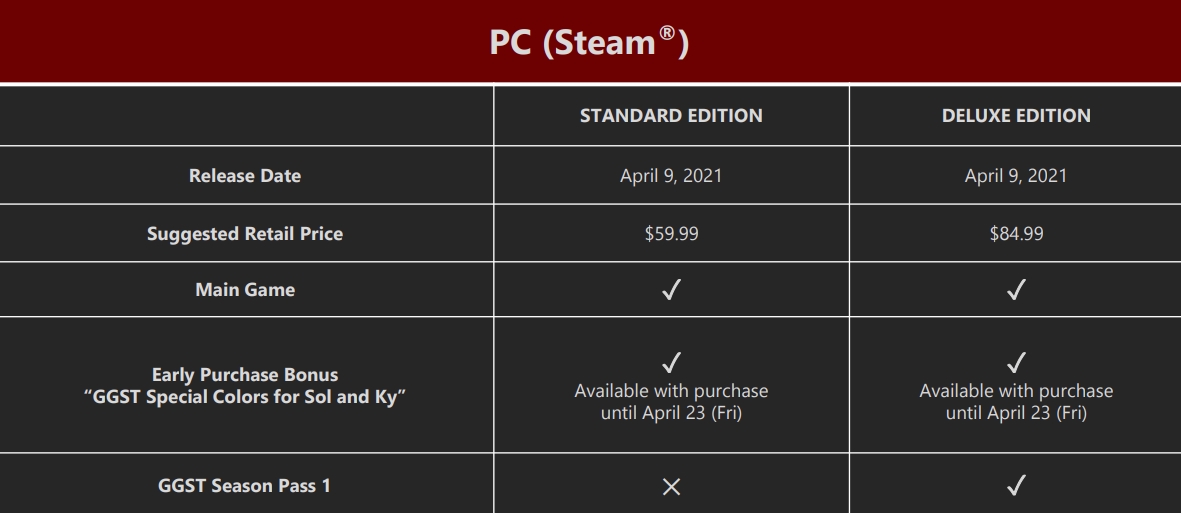Click the Early Purchase Bonus checkmark for Deluxe Edition

click(x=1016, y=362)
